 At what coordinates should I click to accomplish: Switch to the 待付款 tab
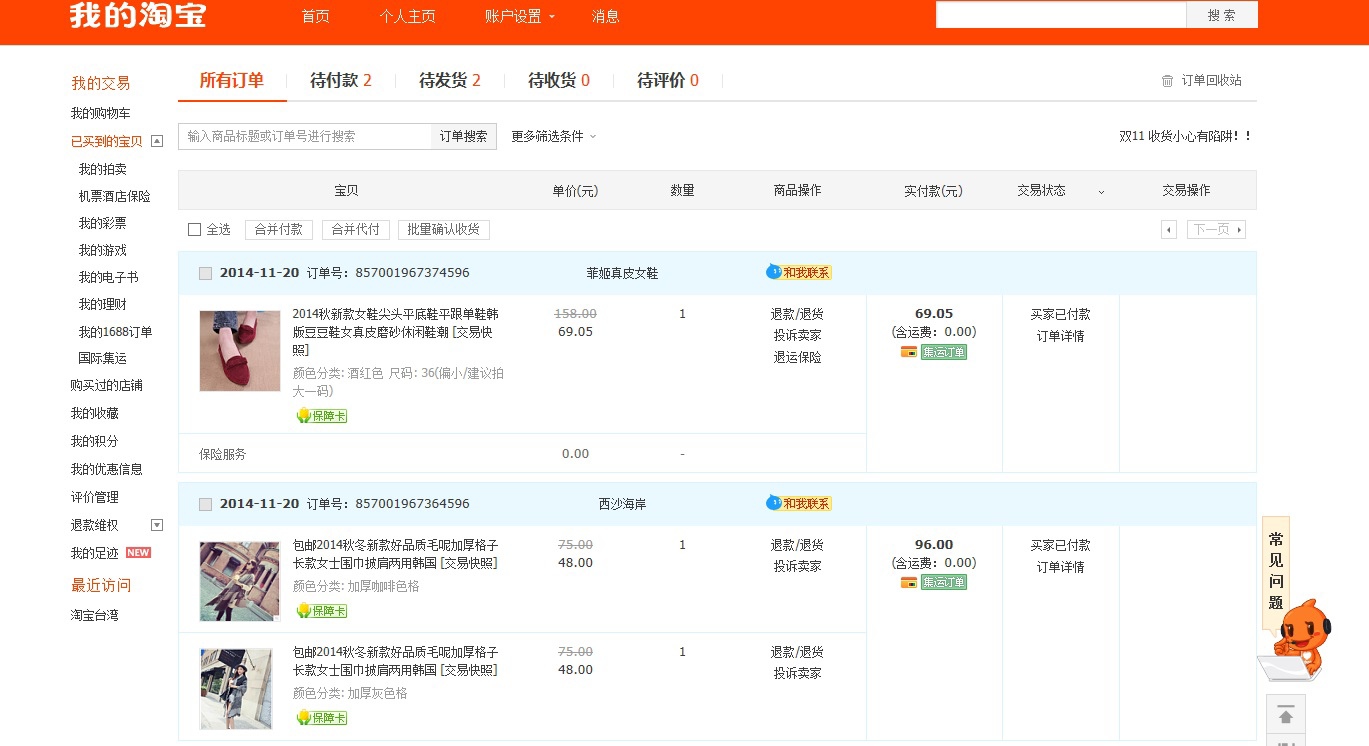pos(341,81)
